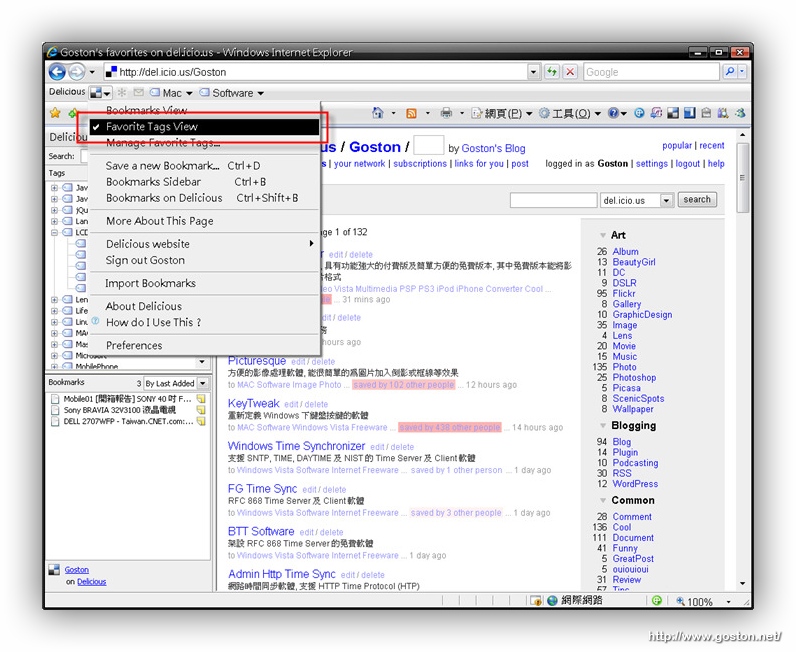This screenshot has height=652, width=796.
Task: Open the del.icio.us search scope dropdown
Action: (636, 200)
